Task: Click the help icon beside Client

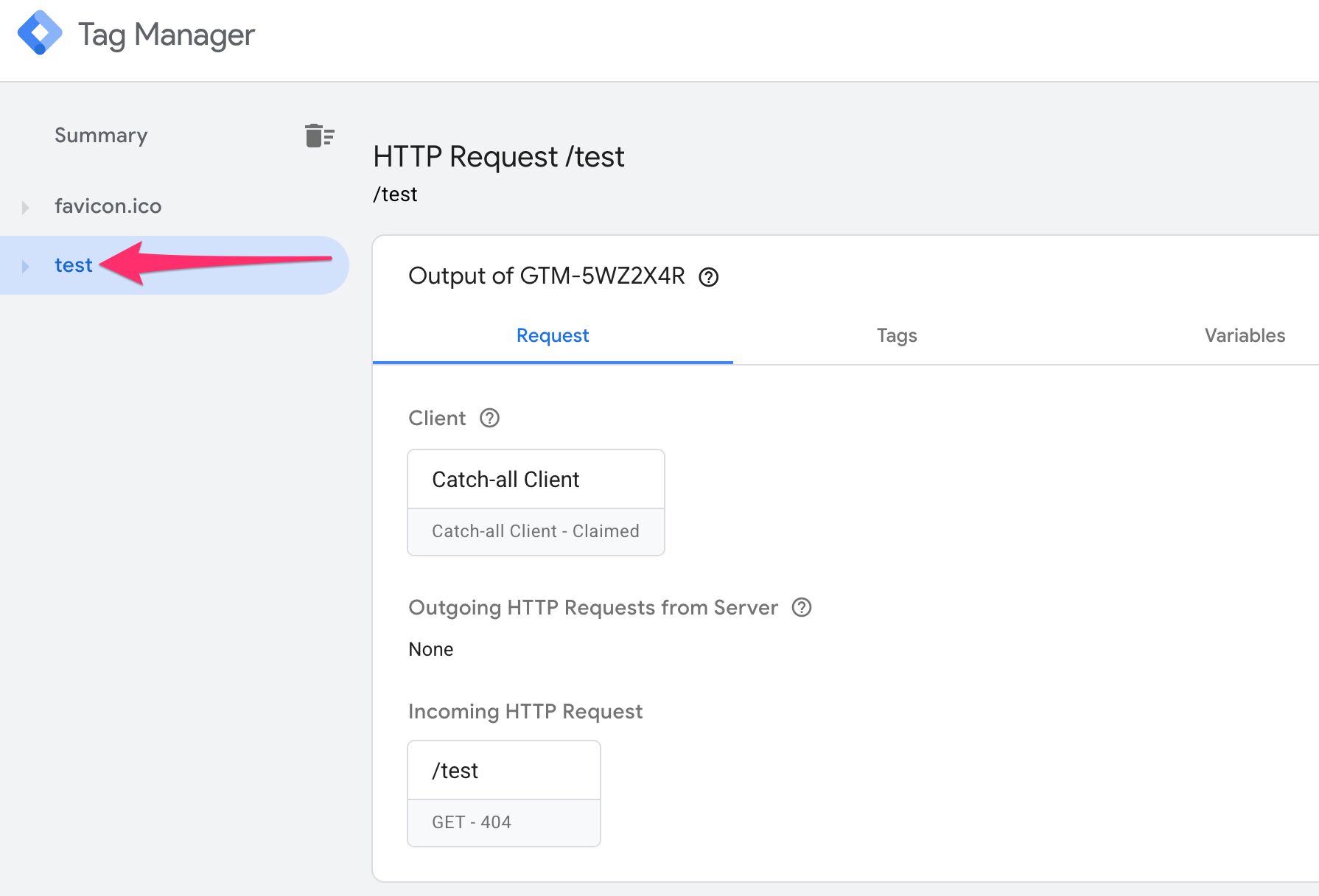Action: click(489, 419)
